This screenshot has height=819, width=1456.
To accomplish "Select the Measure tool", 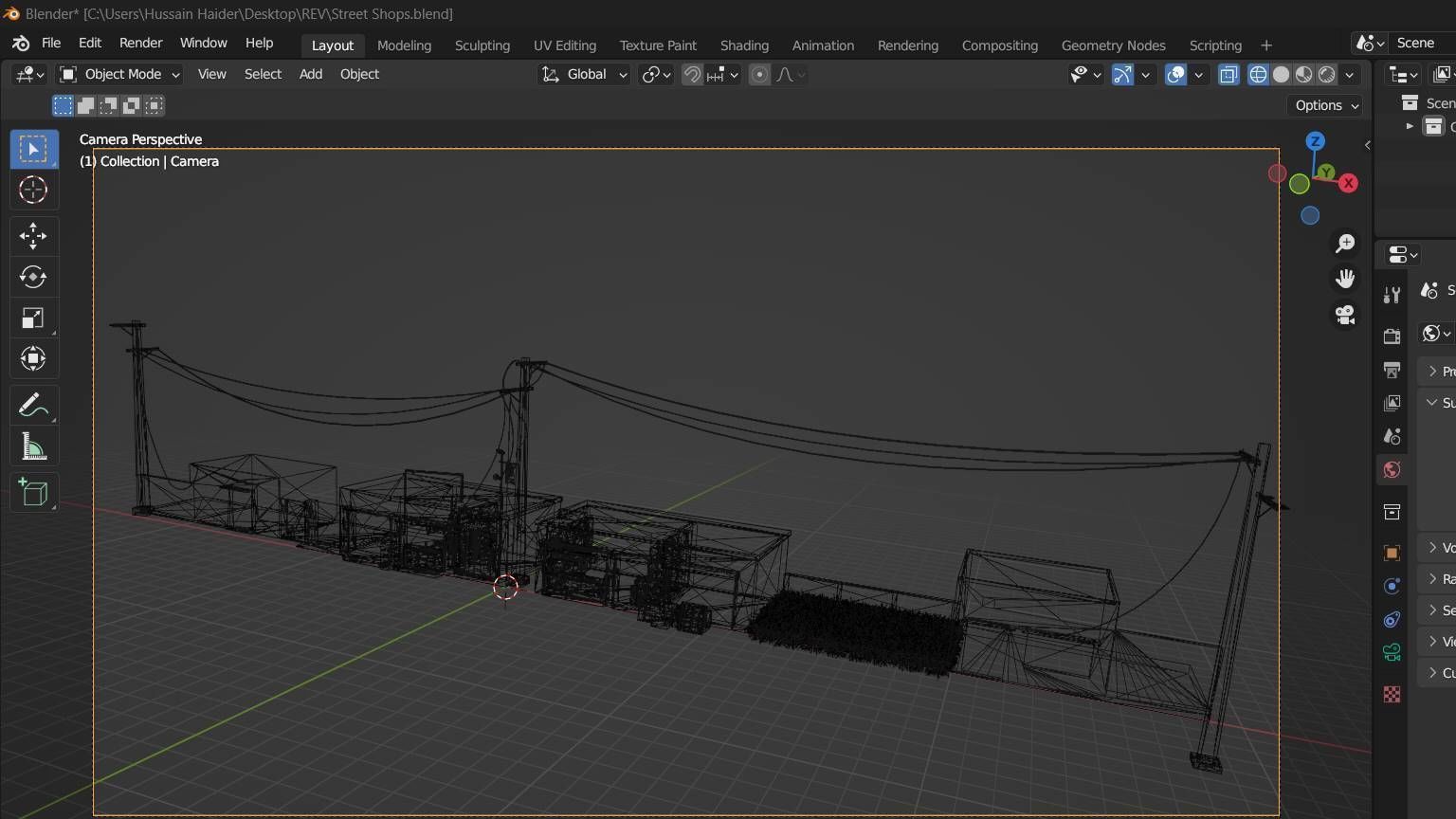I will point(33,446).
